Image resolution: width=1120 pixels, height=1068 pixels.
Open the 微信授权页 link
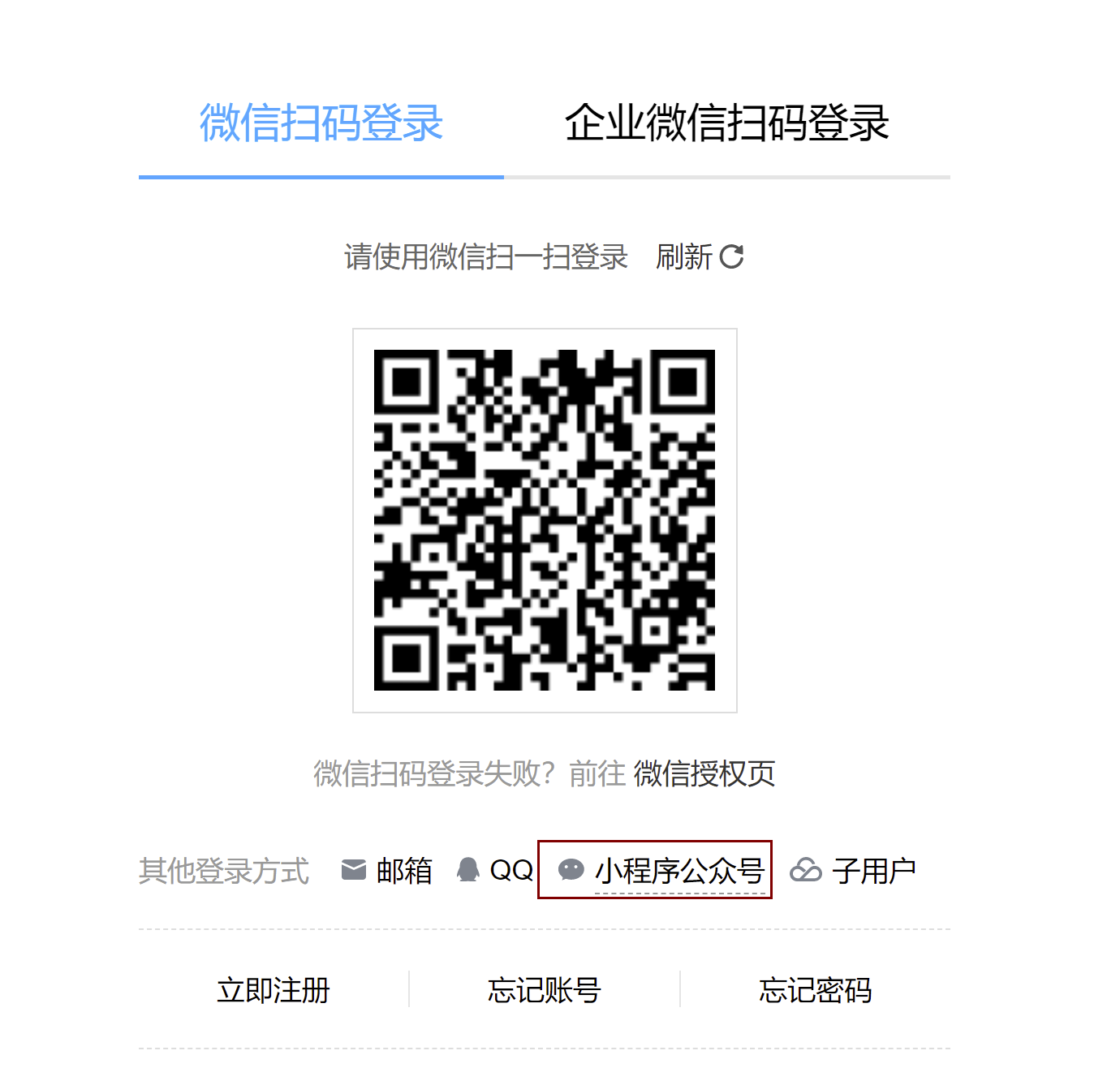704,773
